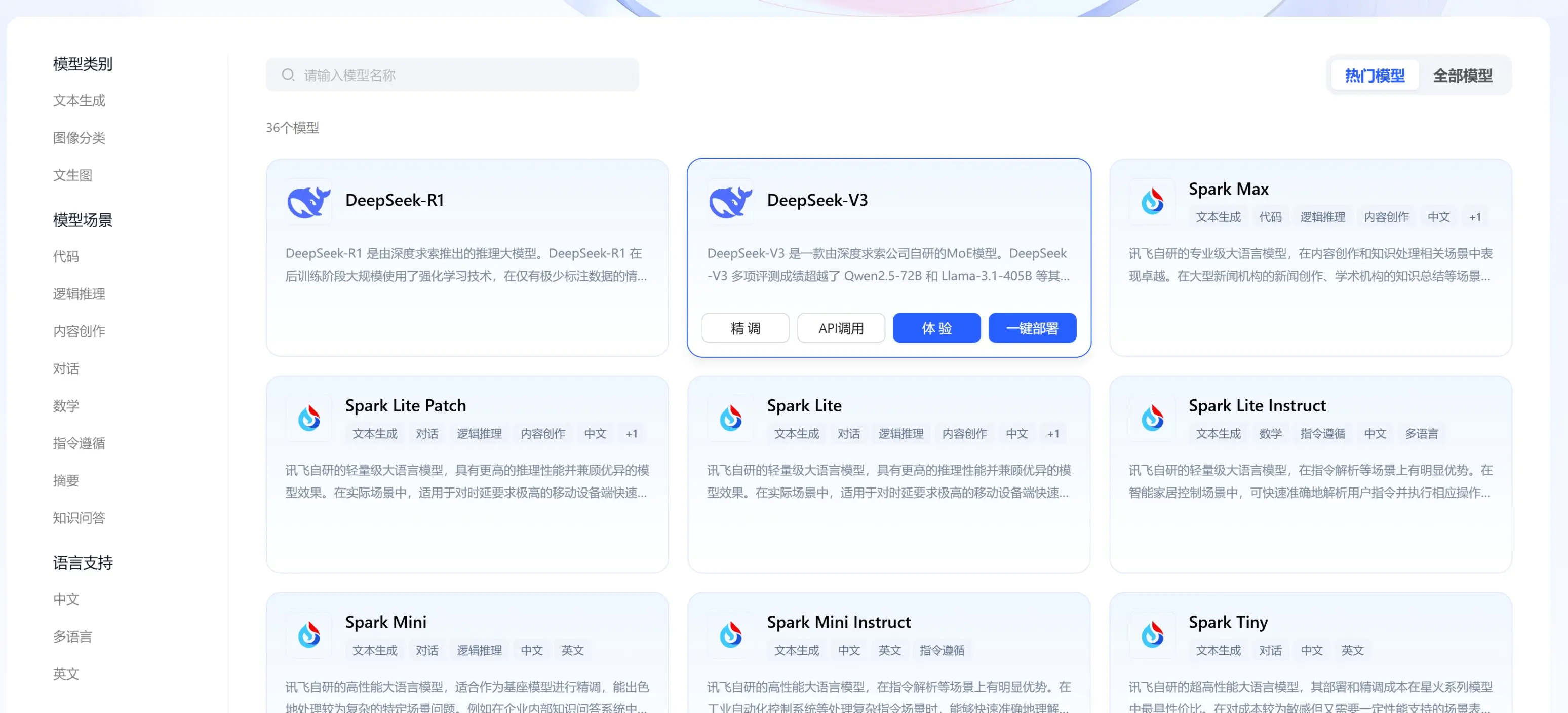The height and width of the screenshot is (713, 1568).
Task: Click the Spark Max flame logo icon
Action: 1152,202
